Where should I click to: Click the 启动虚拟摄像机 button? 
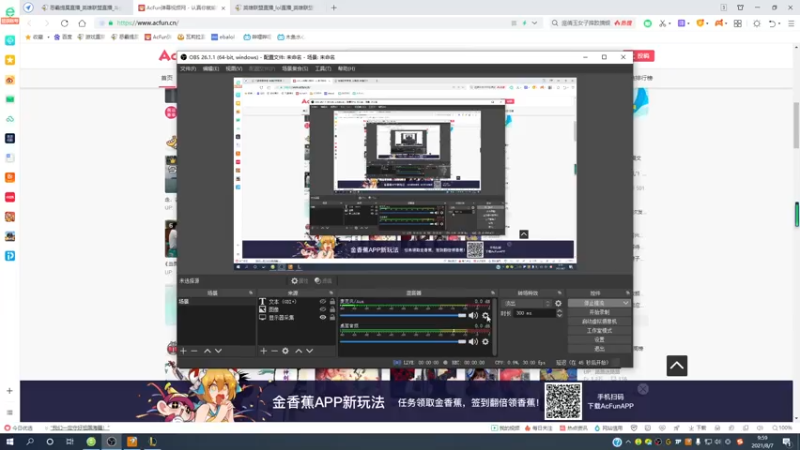(599, 321)
